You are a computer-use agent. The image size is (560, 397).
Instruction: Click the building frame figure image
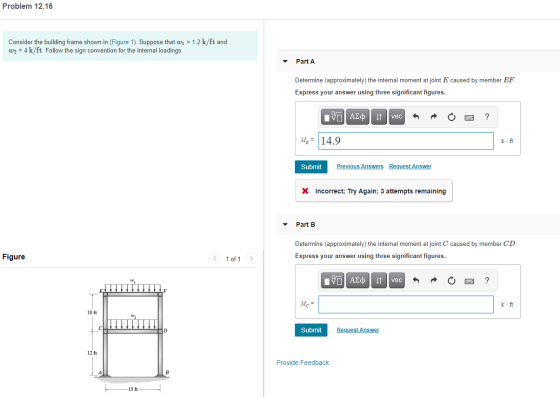[129, 335]
